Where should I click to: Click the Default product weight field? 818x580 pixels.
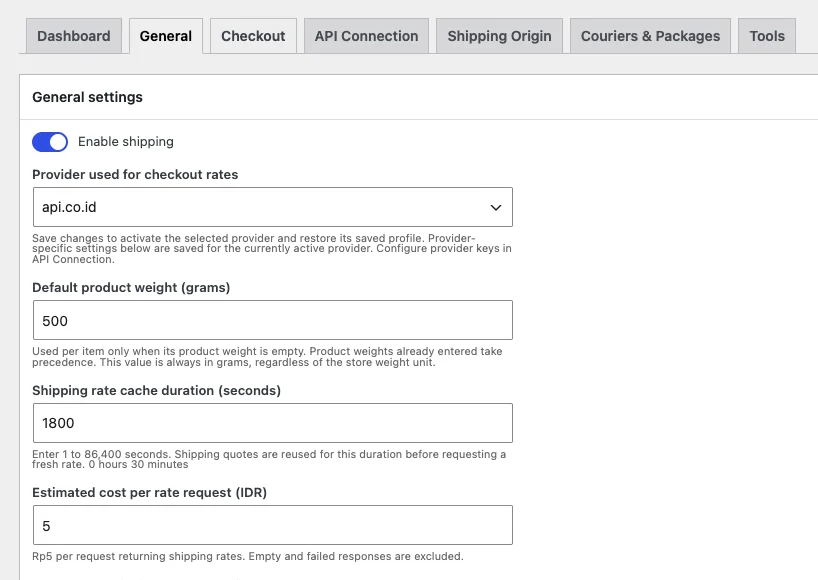pyautogui.click(x=273, y=320)
